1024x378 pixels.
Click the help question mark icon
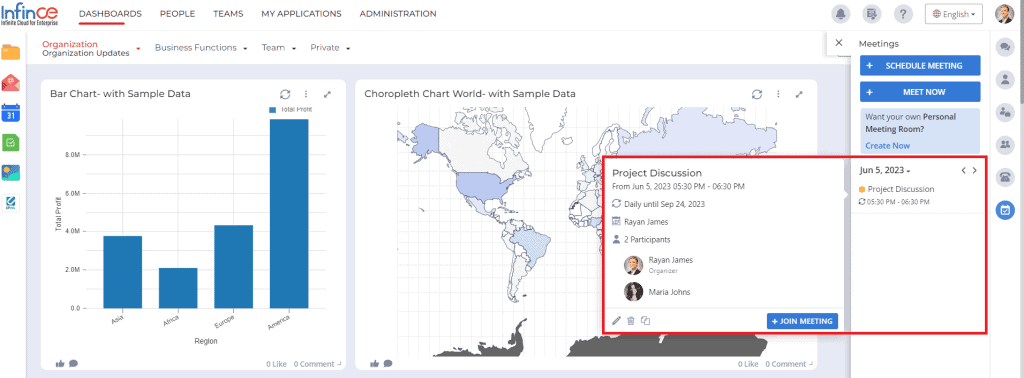(x=903, y=14)
